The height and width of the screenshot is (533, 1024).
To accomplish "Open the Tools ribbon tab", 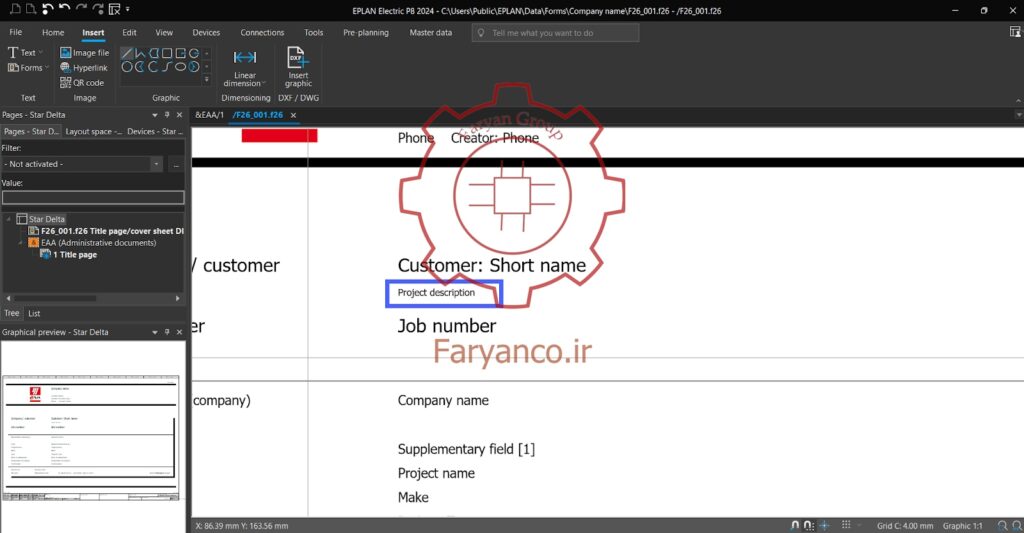I will (x=313, y=32).
